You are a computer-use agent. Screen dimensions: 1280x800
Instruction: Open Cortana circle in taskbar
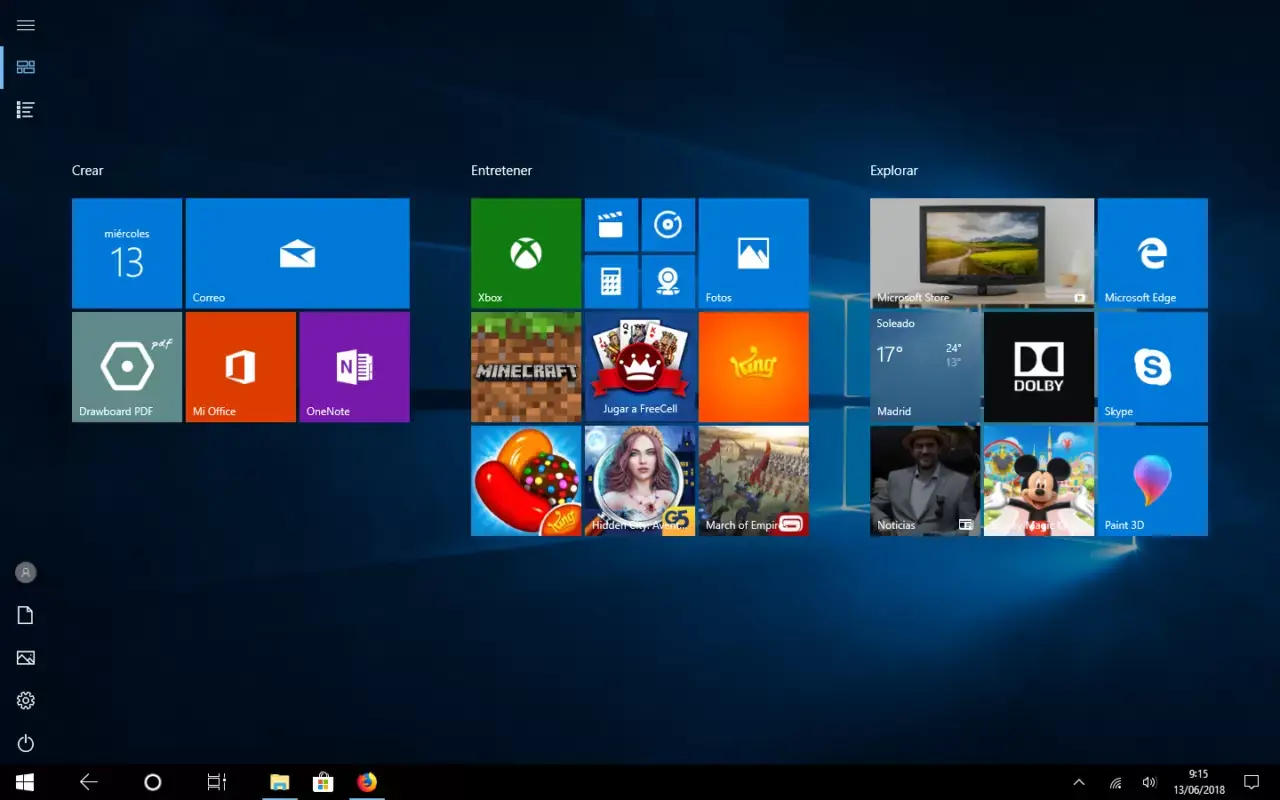153,782
